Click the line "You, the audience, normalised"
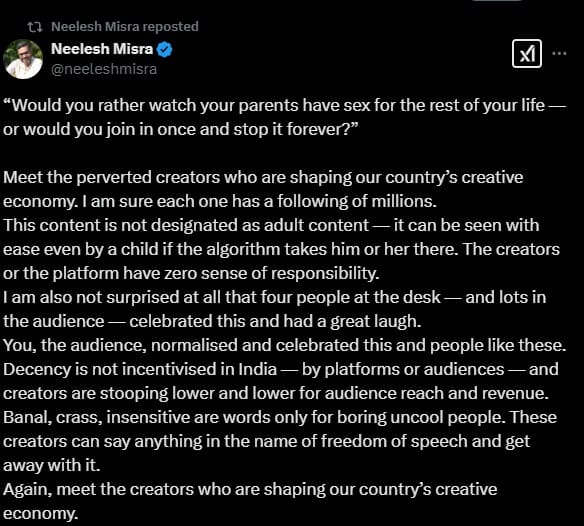Image resolution: width=584 pixels, height=526 pixels. click(x=285, y=345)
